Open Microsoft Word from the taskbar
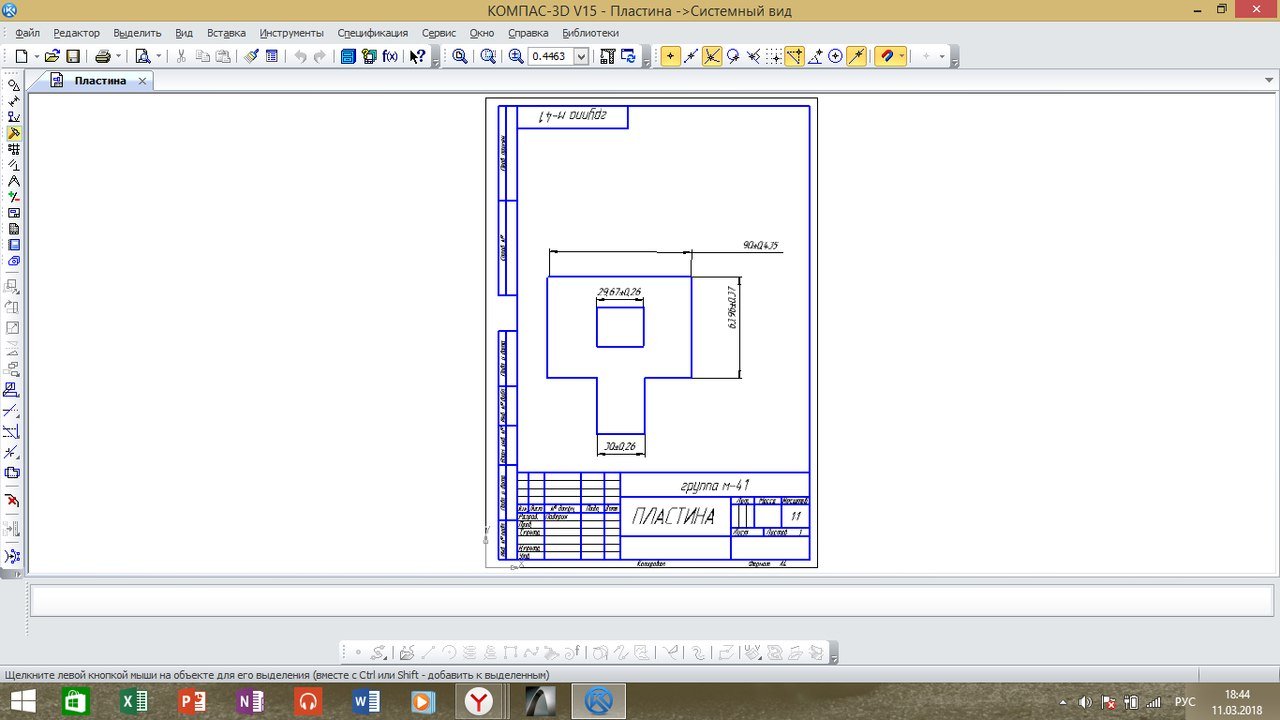Image resolution: width=1280 pixels, height=720 pixels. tap(366, 701)
